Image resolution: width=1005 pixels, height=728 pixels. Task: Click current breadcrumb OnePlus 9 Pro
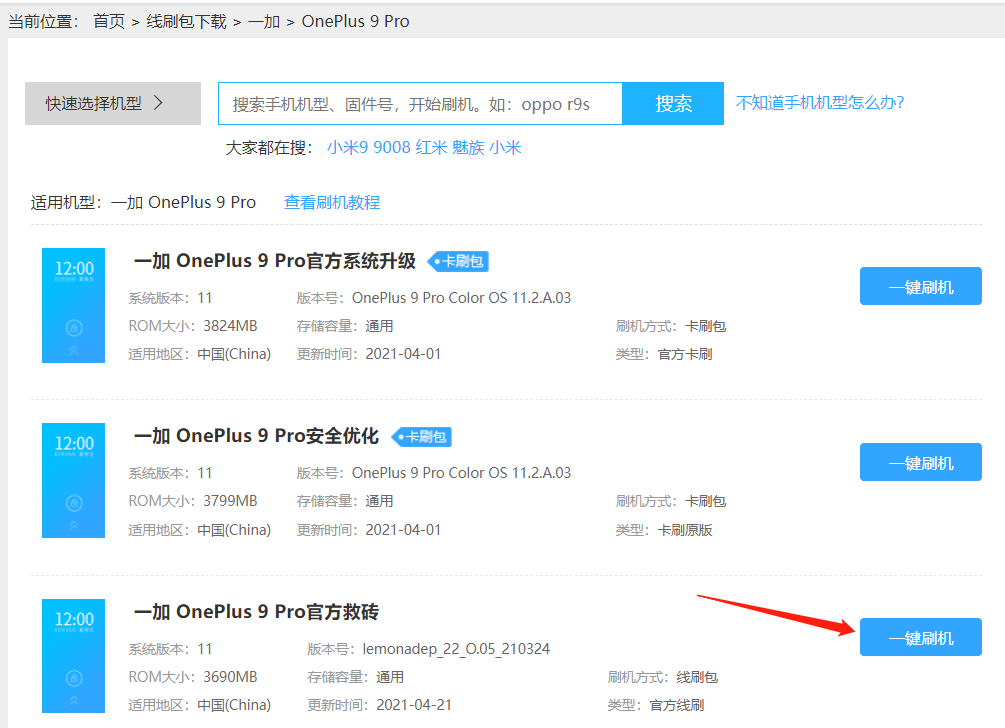pos(356,21)
